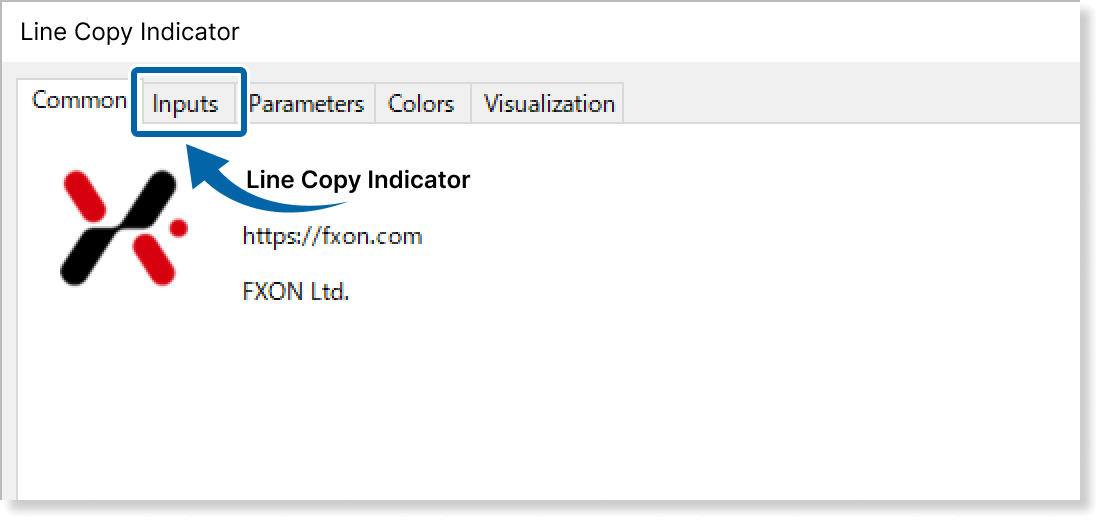Click the upper red bar of the logo

(x=83, y=193)
